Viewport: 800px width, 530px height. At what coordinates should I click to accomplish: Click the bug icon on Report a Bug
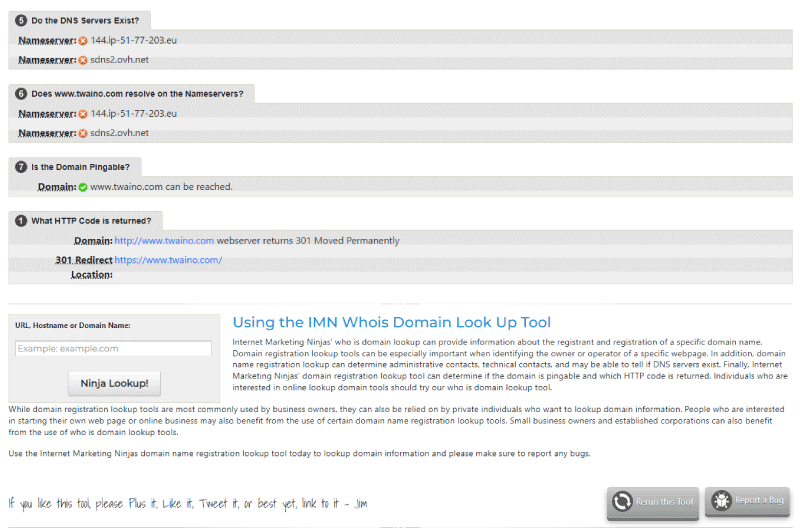(x=721, y=500)
